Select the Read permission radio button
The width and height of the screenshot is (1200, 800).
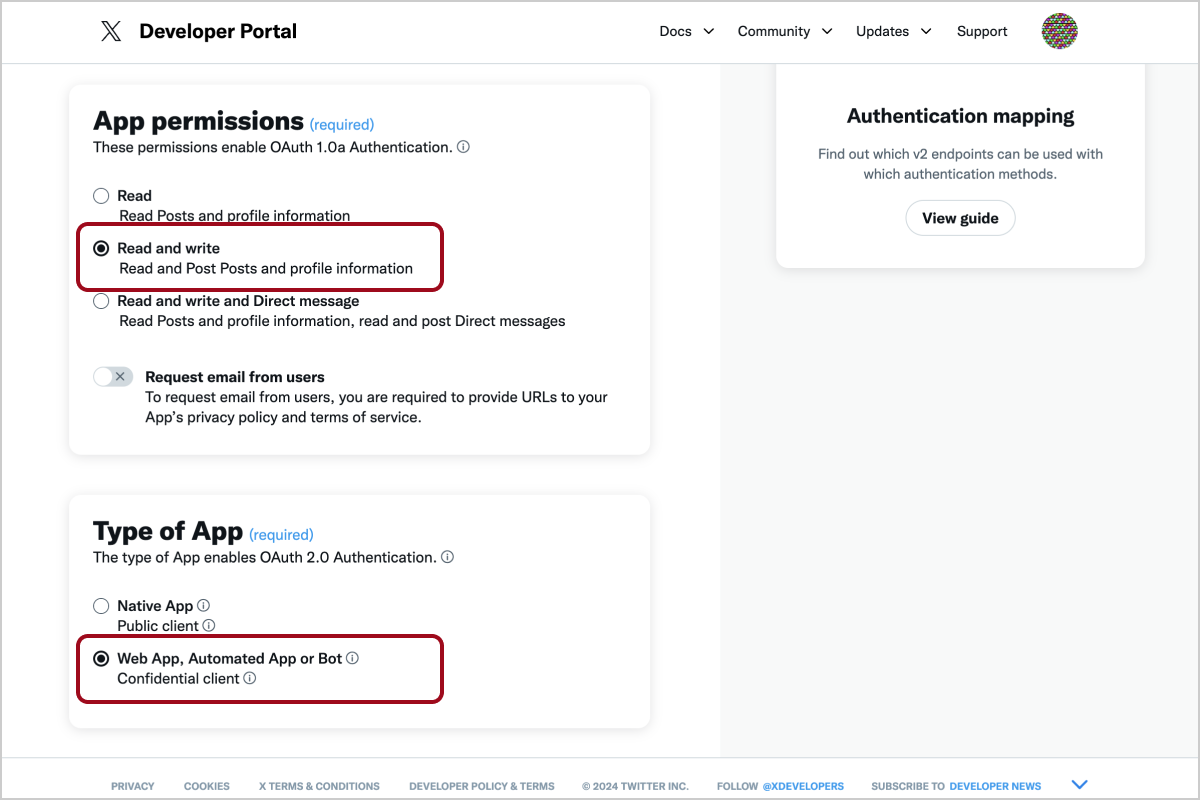[x=101, y=196]
